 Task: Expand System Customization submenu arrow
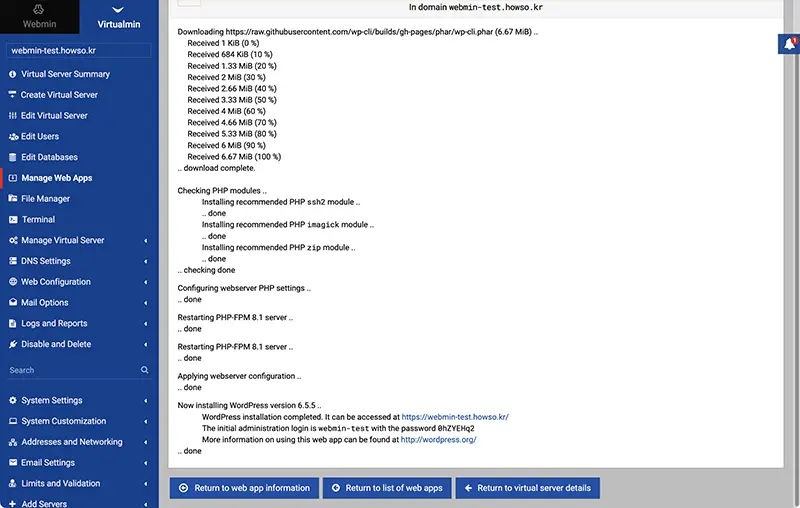(x=146, y=421)
